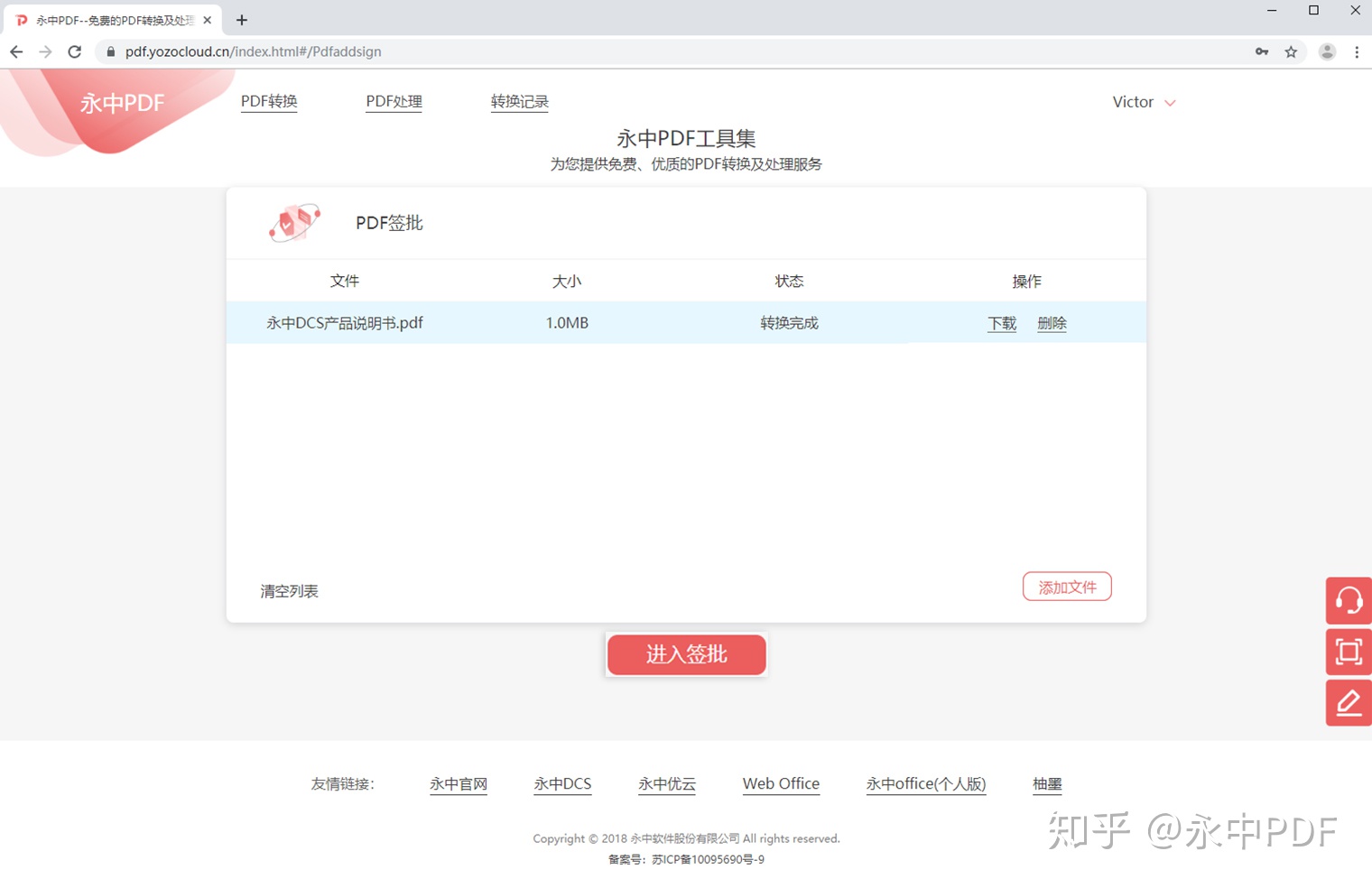Click the 进入签批 button

click(x=686, y=654)
